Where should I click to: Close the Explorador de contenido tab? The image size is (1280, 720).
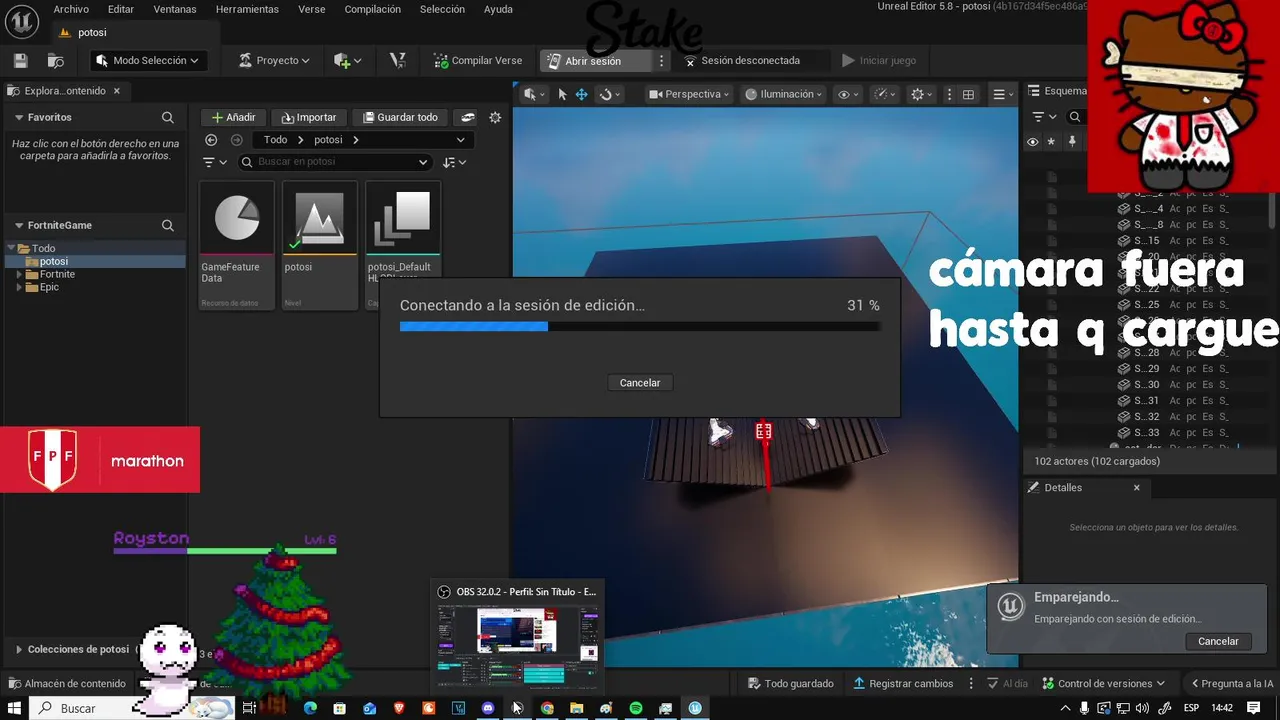[x=117, y=91]
